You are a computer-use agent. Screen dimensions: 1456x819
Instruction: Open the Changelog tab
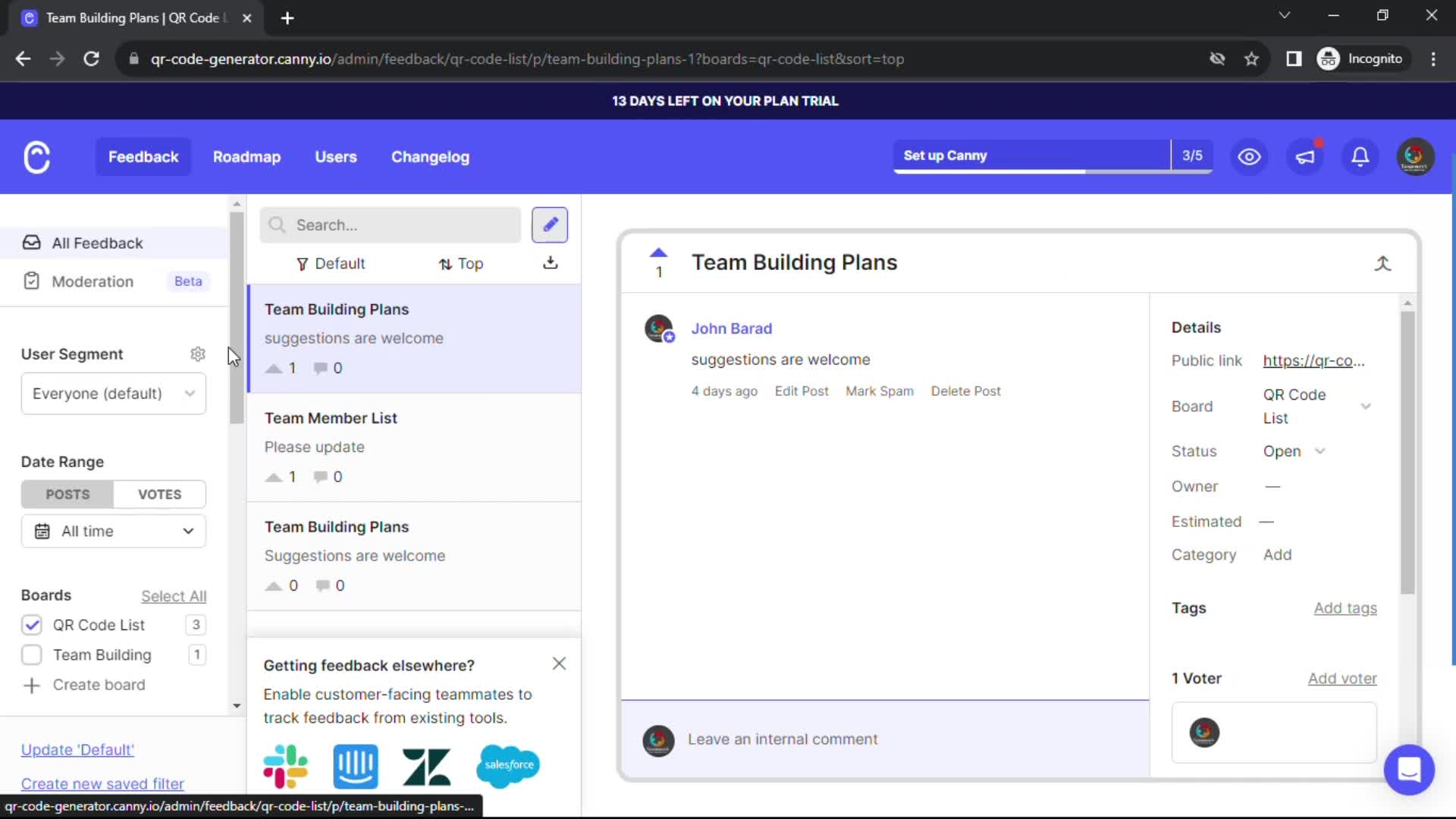pyautogui.click(x=430, y=157)
